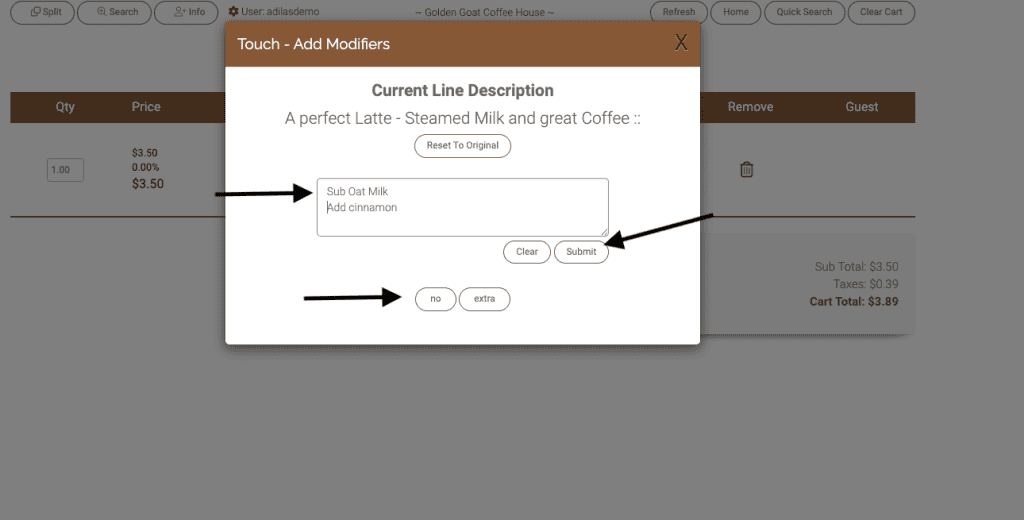Image resolution: width=1024 pixels, height=520 pixels.
Task: Close the Add Modifiers dialog with X
Action: (680, 42)
